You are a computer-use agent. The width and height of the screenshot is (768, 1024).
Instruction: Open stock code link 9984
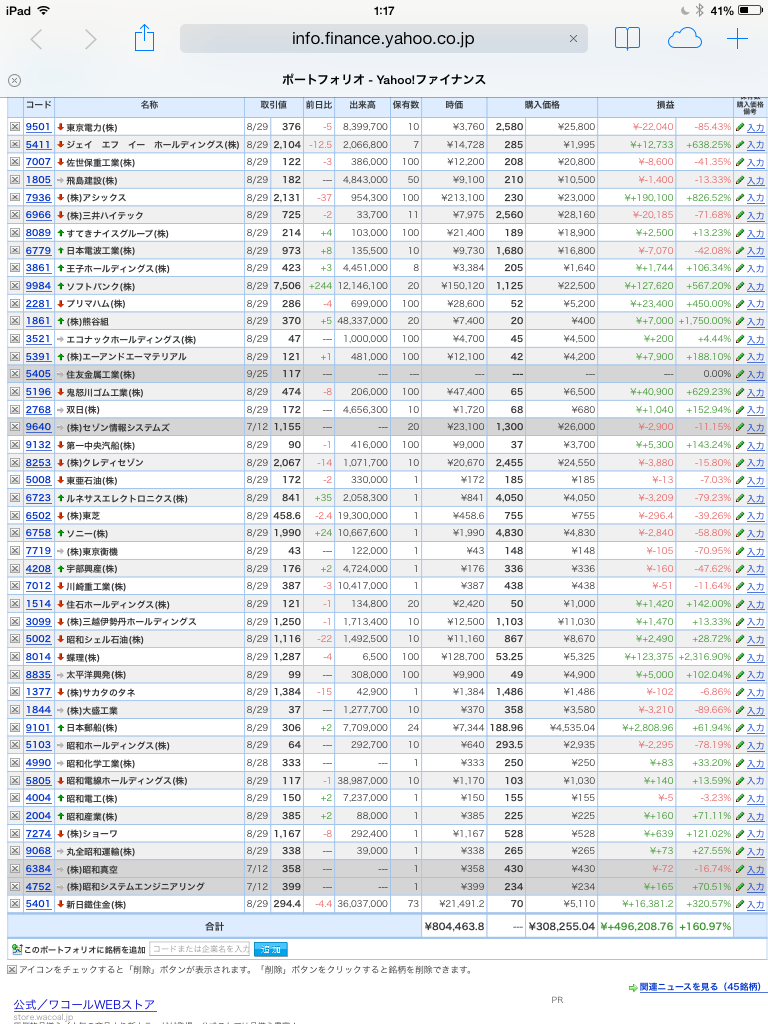(38, 285)
